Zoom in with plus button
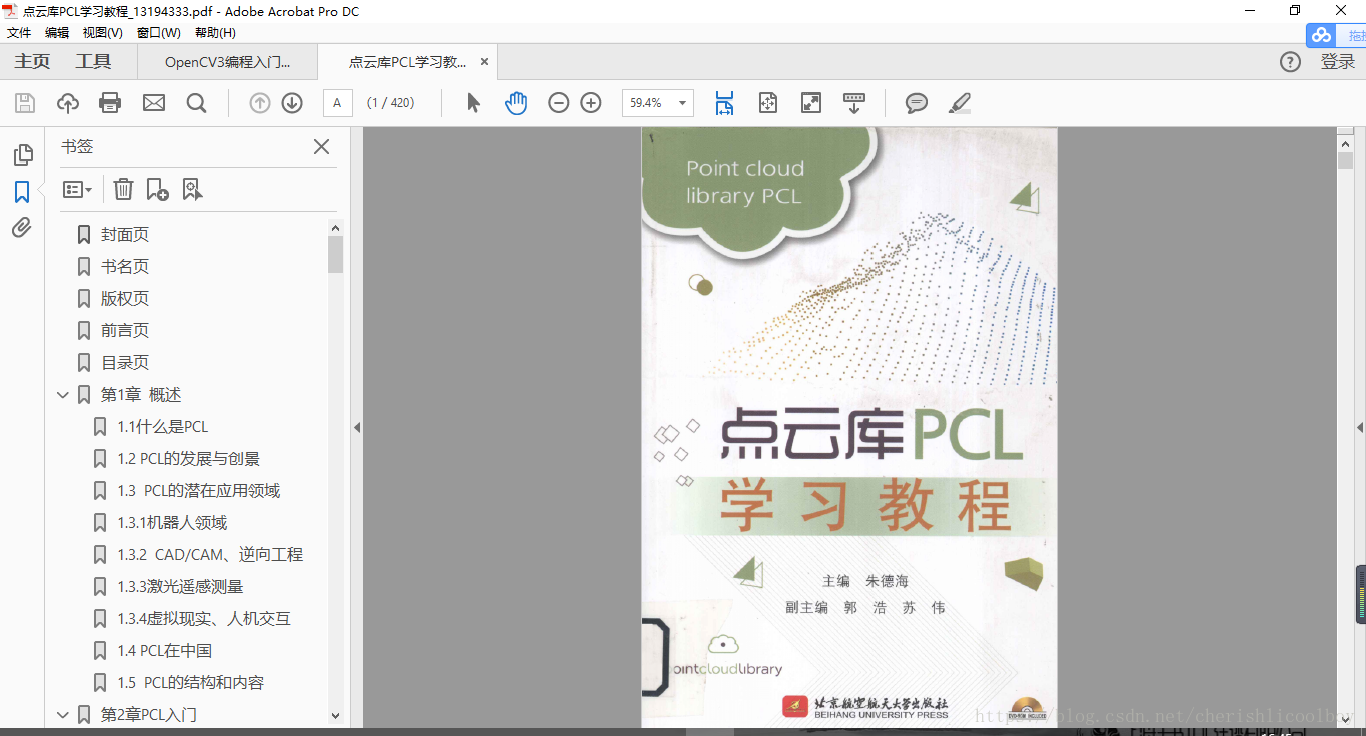 click(591, 103)
